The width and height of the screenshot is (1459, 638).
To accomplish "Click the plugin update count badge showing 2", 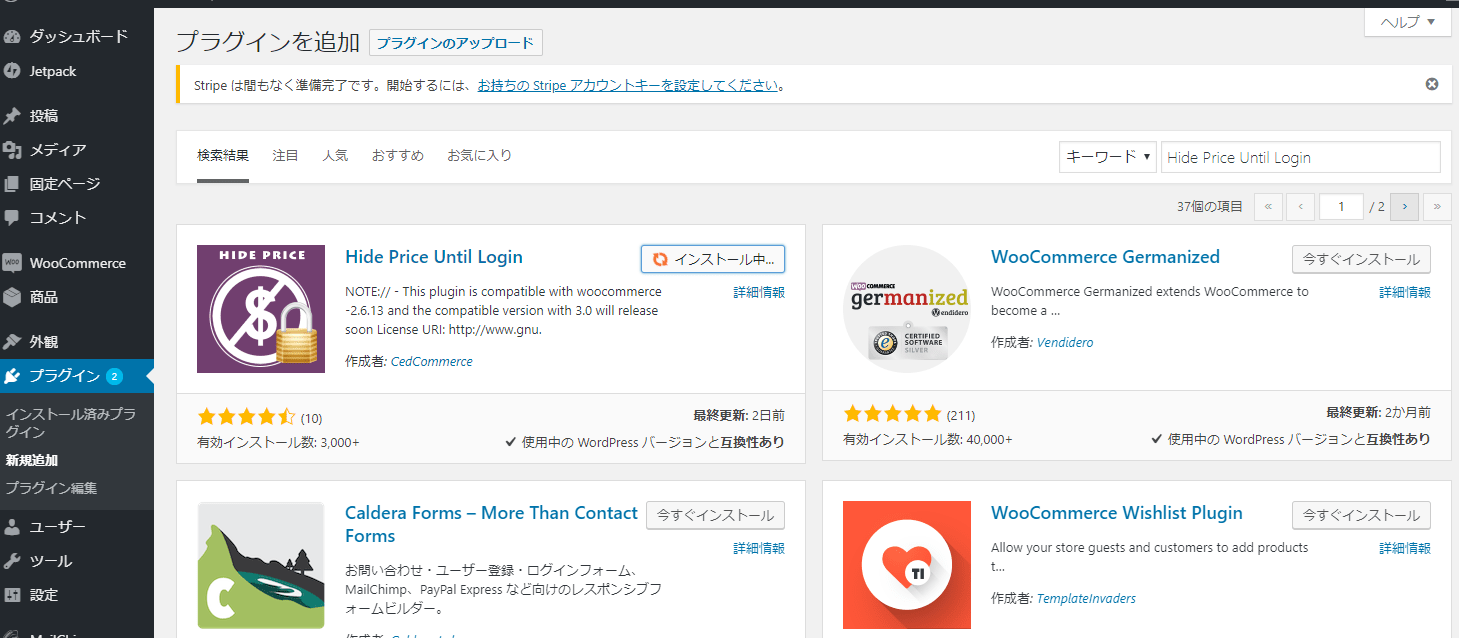I will pyautogui.click(x=114, y=376).
